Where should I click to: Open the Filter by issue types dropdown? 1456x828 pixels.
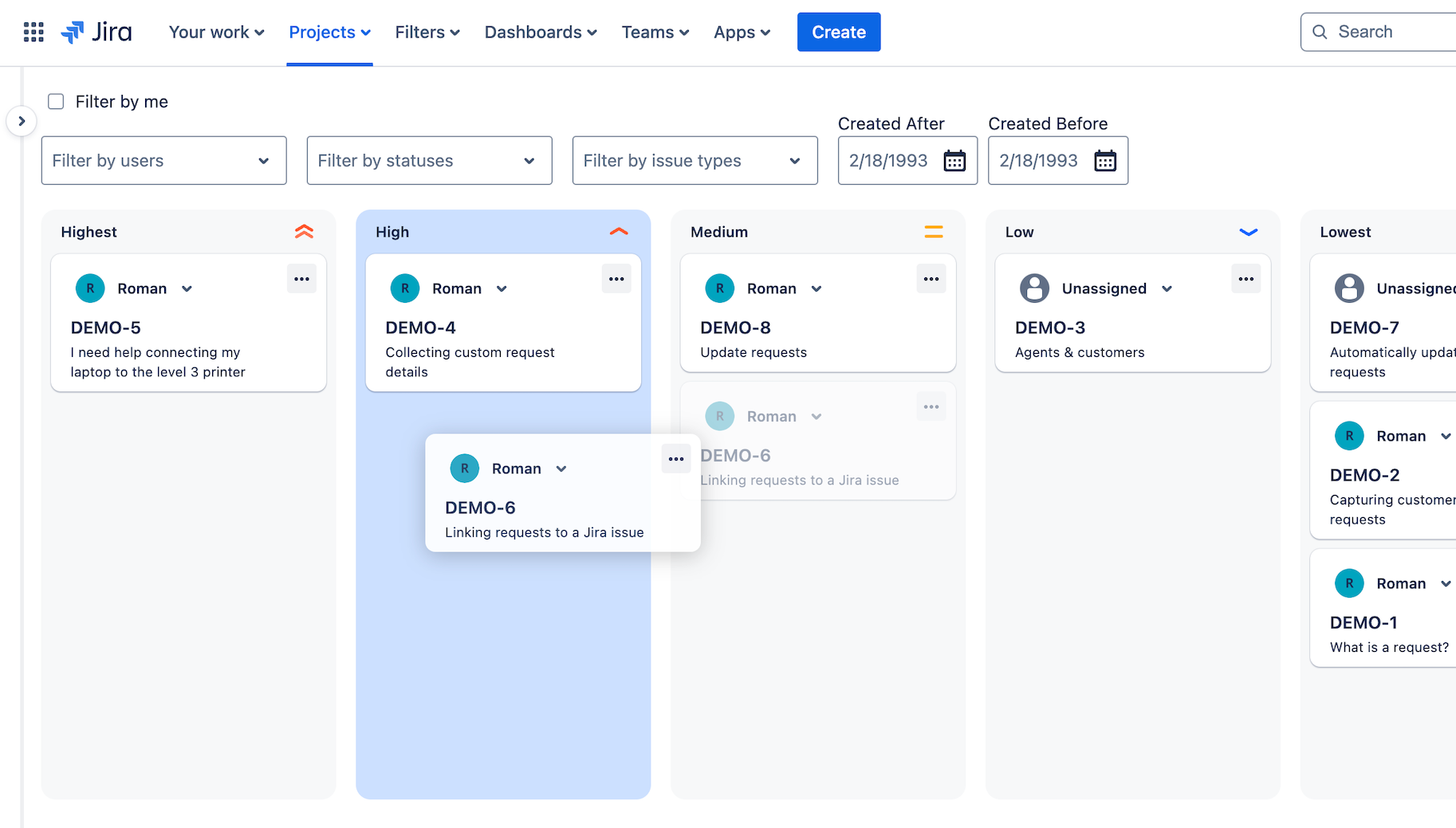click(694, 160)
